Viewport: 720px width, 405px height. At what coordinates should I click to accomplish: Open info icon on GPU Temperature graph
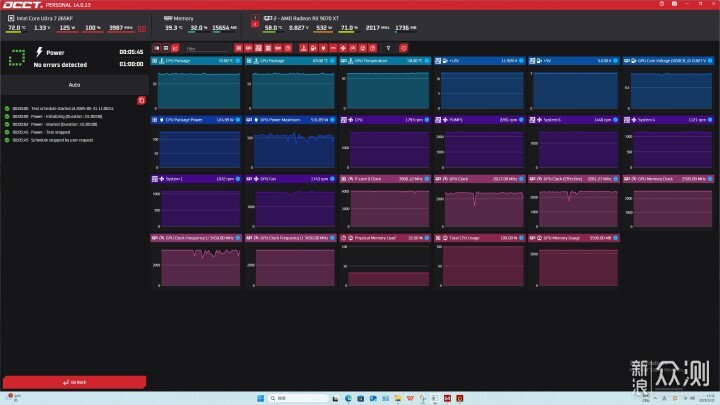[427, 61]
